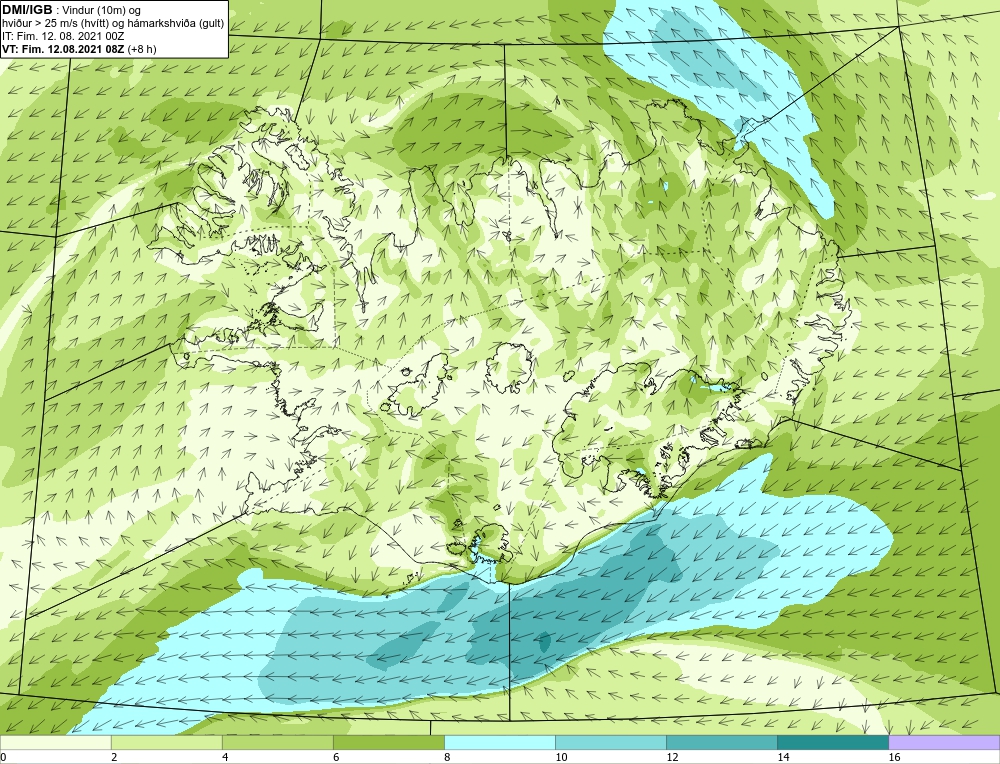Screen dimensions: 1000x764
Task: Click the 'hviður > 25 m/s (hvítt)' text line
Action: pos(113,24)
